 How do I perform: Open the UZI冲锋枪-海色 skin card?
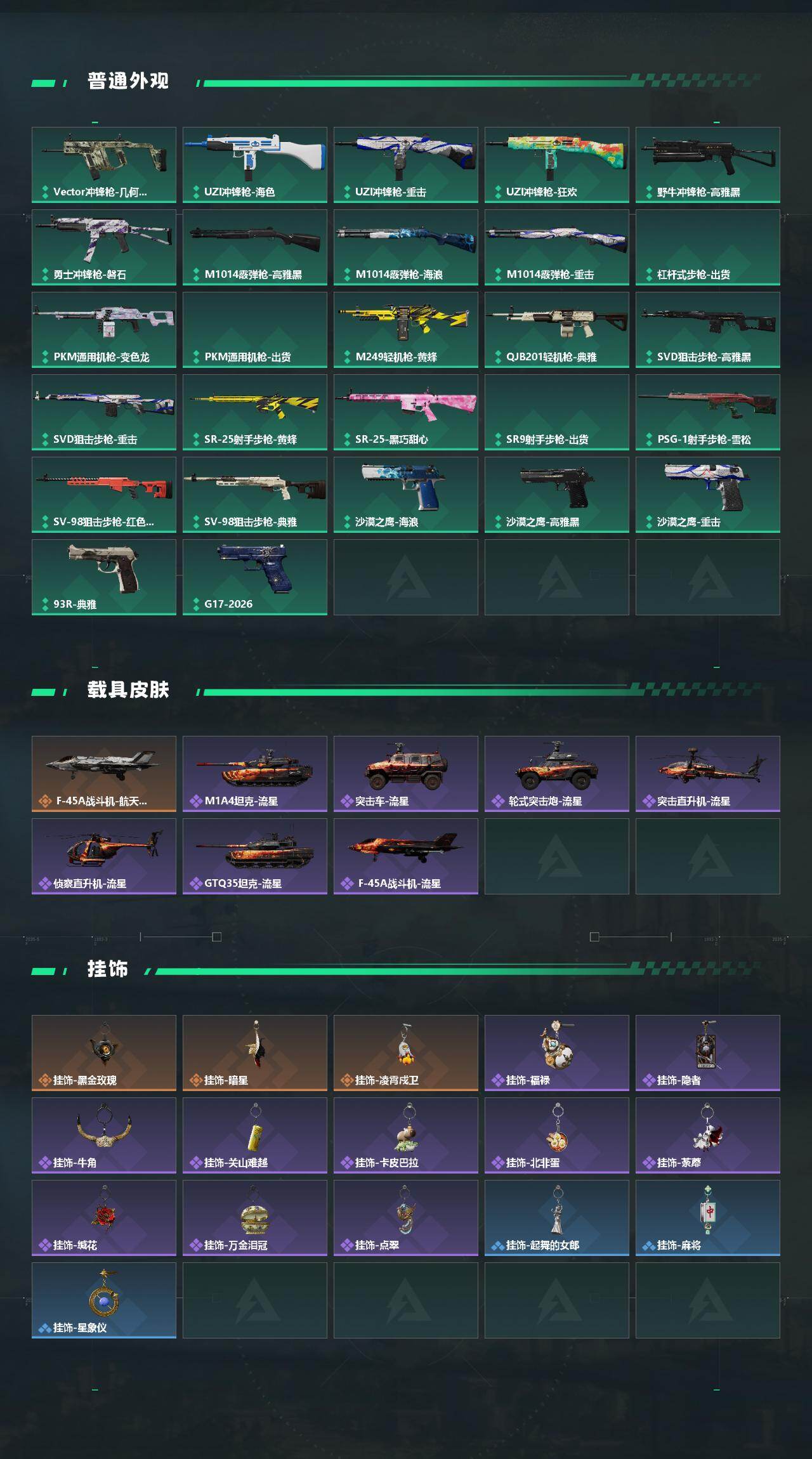(x=255, y=165)
